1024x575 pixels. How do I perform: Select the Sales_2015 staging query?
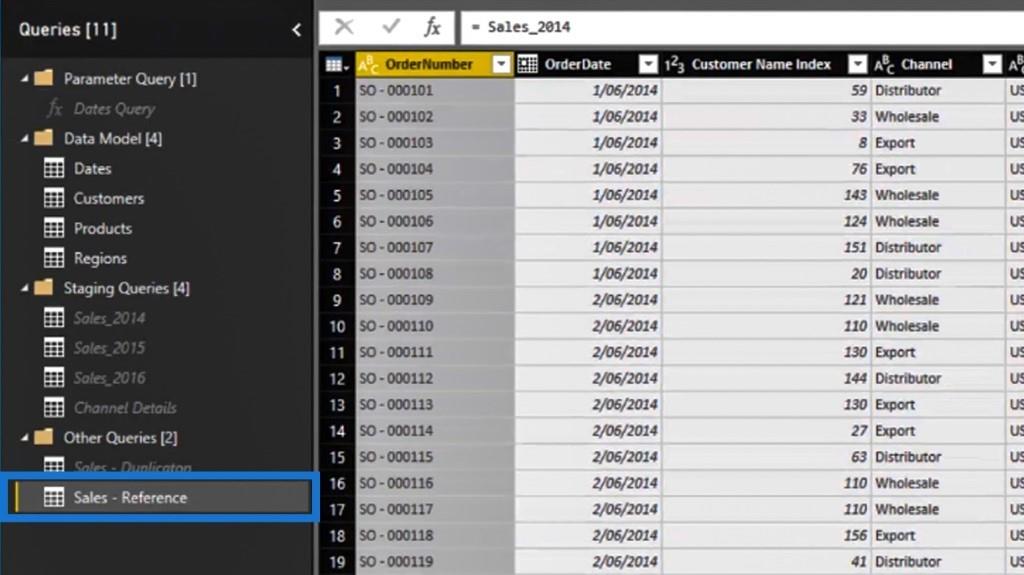[109, 348]
